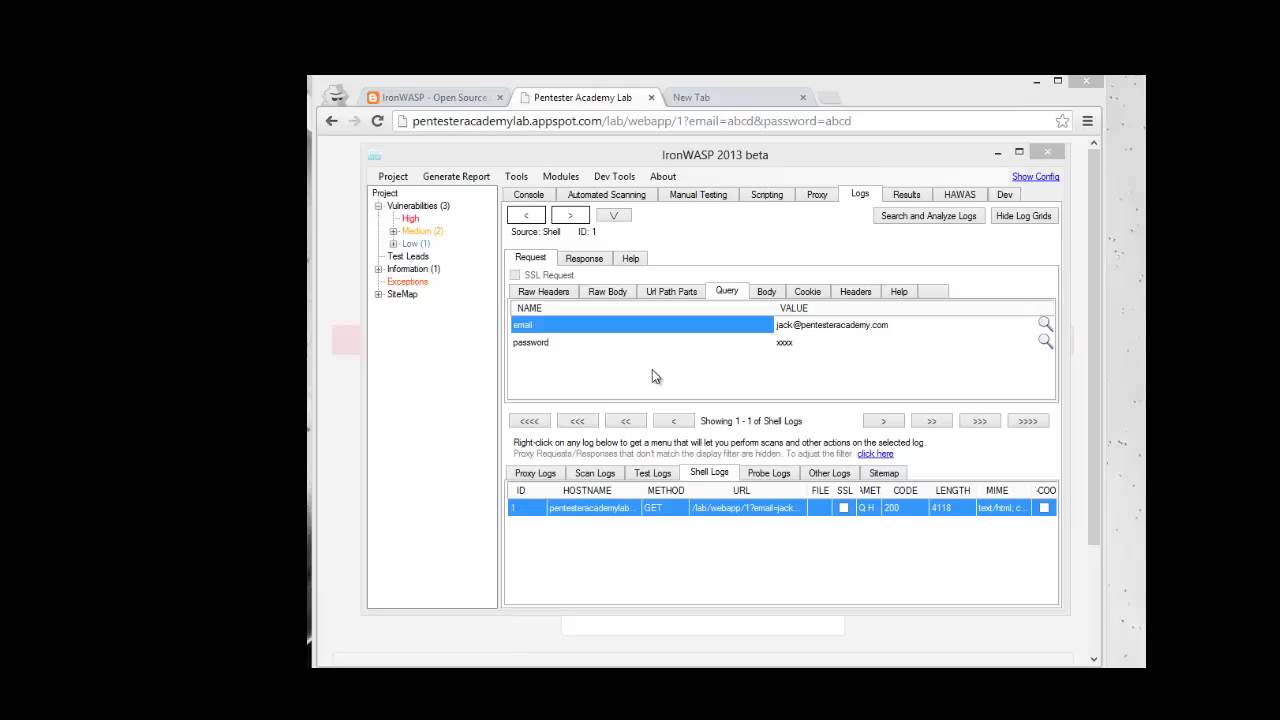Expand the Vulnerabilities tree node

pyautogui.click(x=379, y=206)
